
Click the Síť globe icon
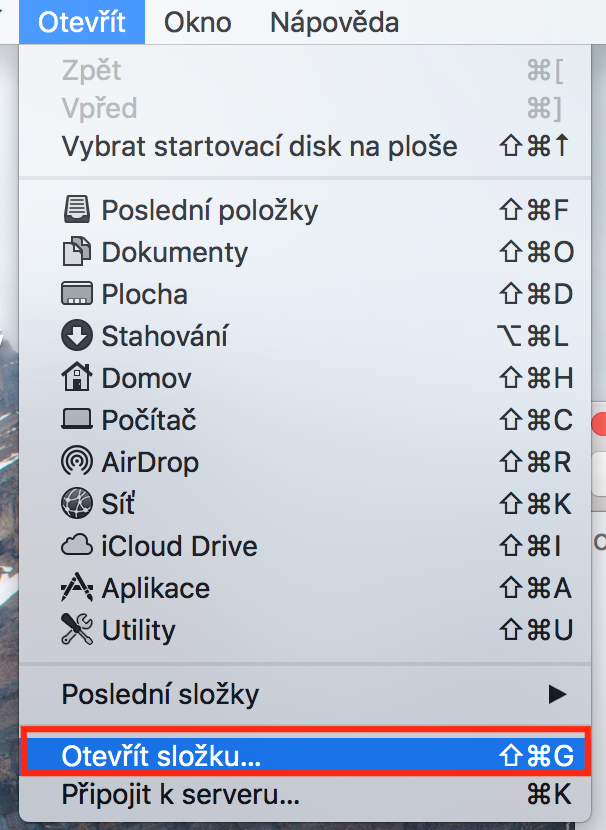pyautogui.click(x=77, y=504)
